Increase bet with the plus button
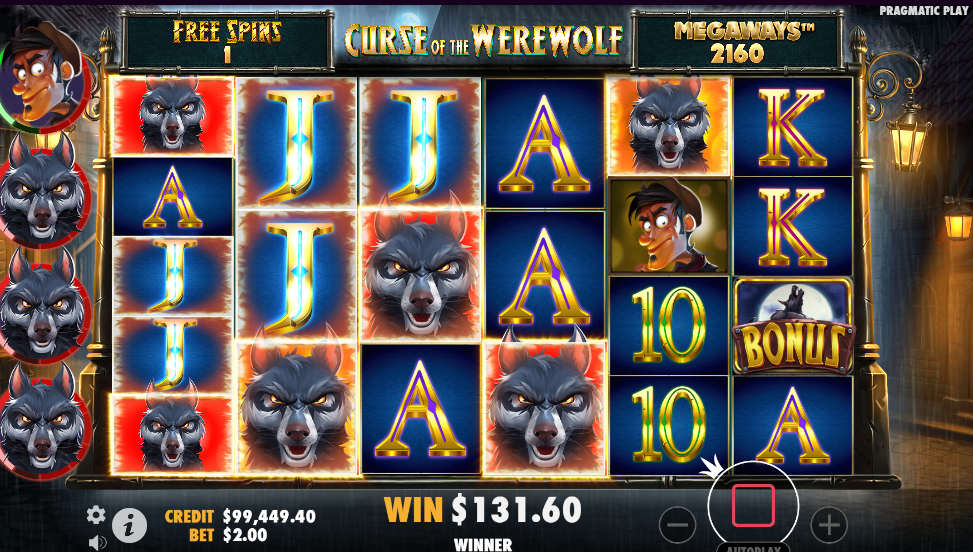This screenshot has height=552, width=973. 829,525
